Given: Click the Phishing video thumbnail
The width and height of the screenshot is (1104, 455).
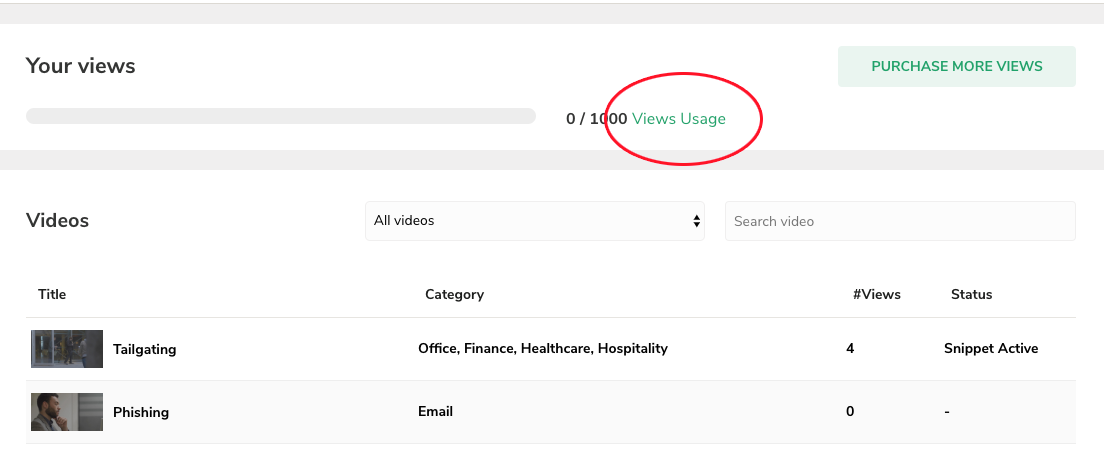Looking at the screenshot, I should pyautogui.click(x=67, y=412).
